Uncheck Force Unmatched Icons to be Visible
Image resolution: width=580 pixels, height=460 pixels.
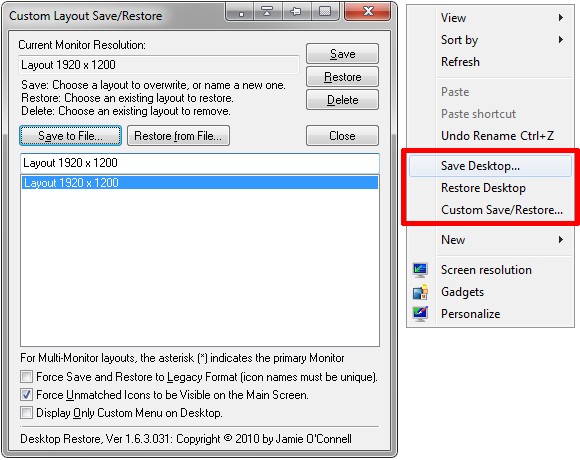(x=26, y=395)
